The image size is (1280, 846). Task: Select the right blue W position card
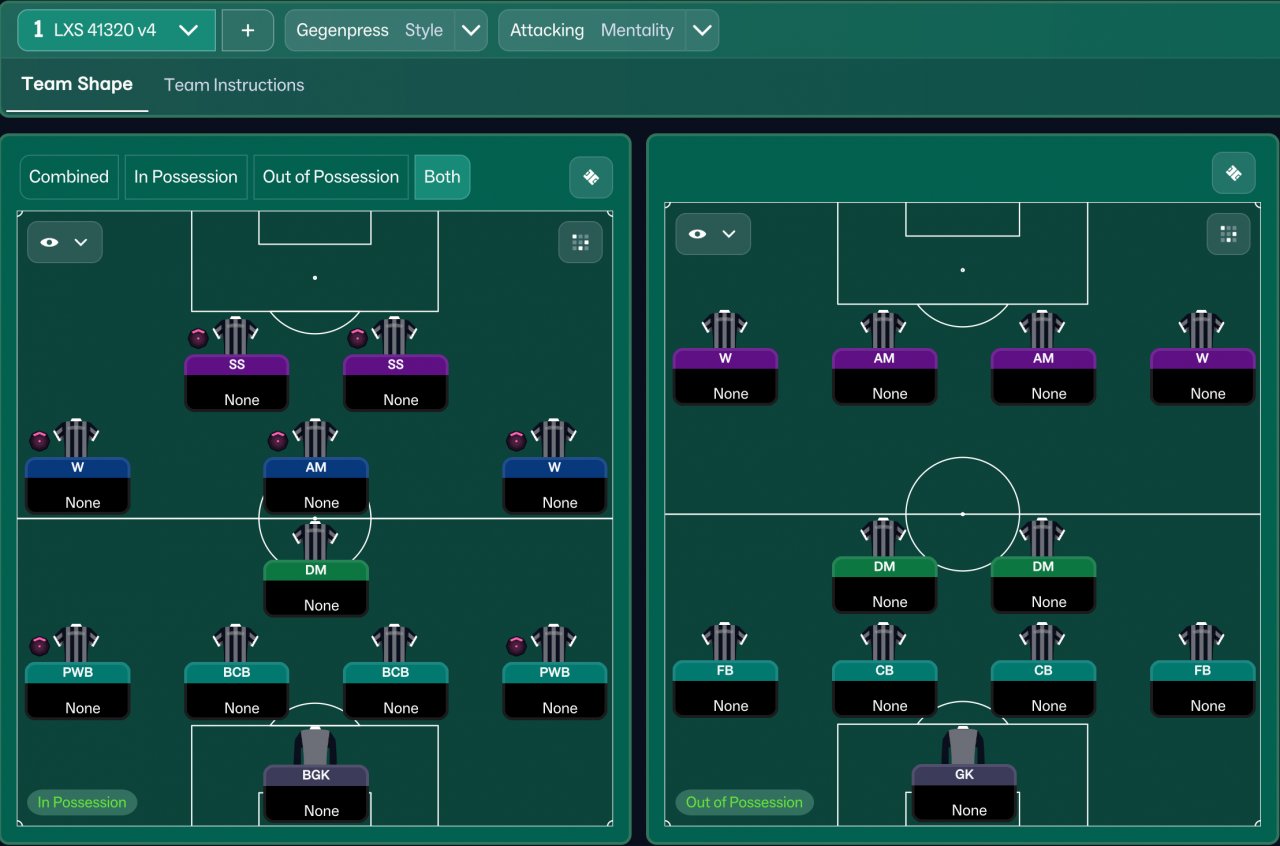[x=555, y=486]
